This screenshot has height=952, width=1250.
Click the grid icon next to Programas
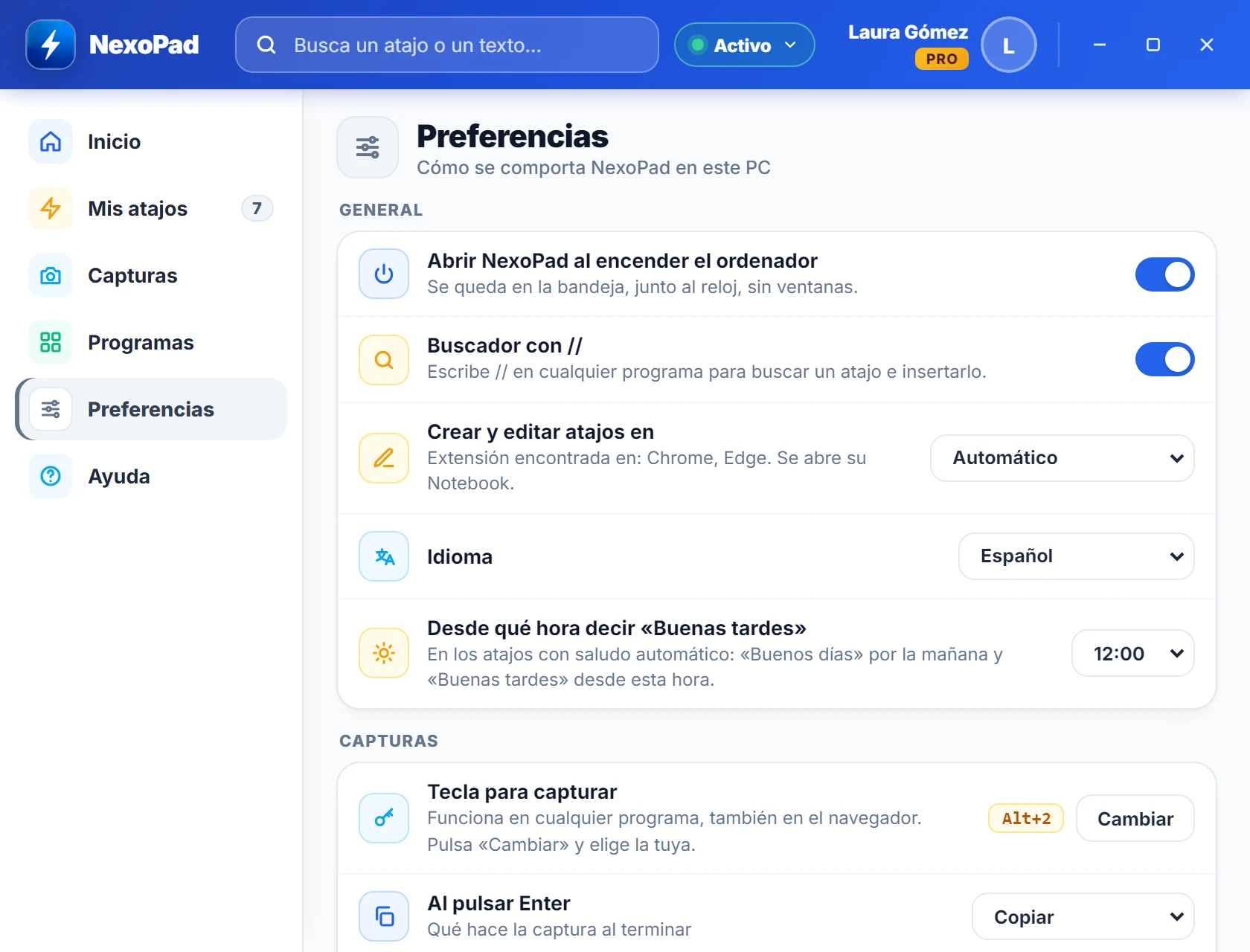(x=51, y=342)
